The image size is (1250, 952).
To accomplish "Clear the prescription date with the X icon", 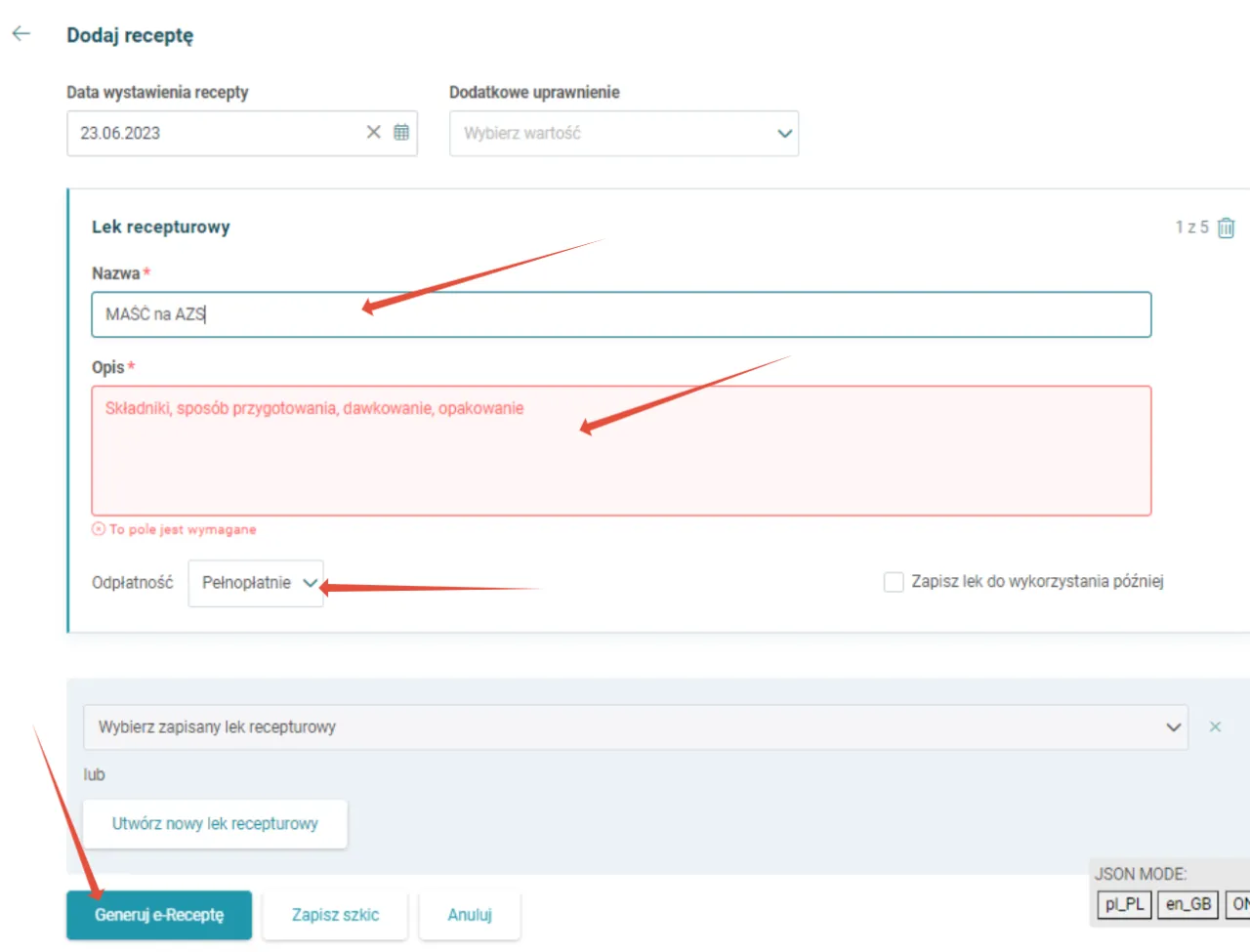I will (x=374, y=132).
